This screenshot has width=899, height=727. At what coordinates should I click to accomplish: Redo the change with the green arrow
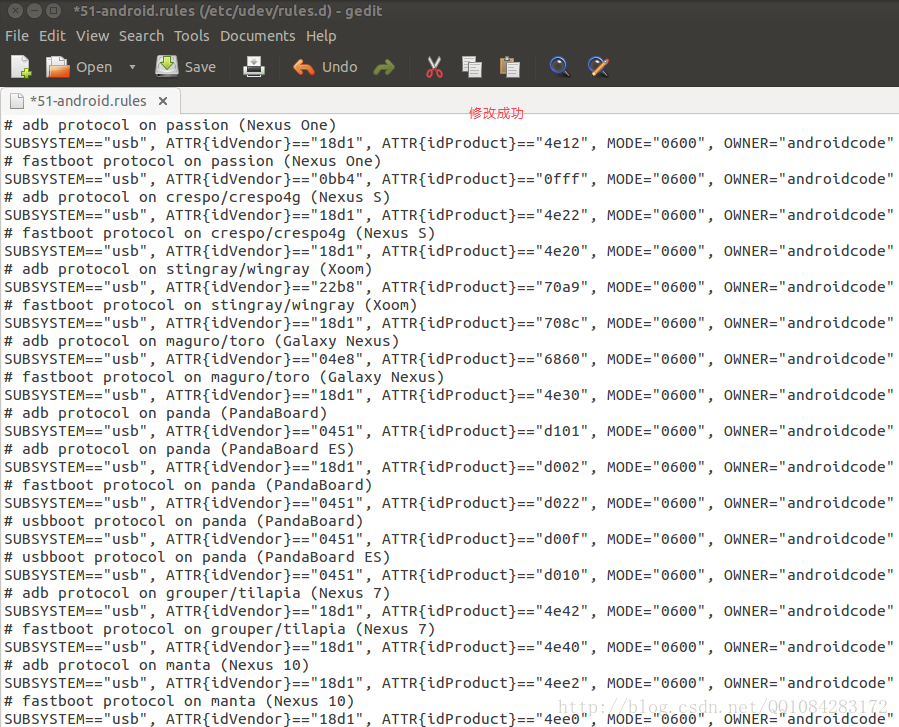[x=384, y=68]
